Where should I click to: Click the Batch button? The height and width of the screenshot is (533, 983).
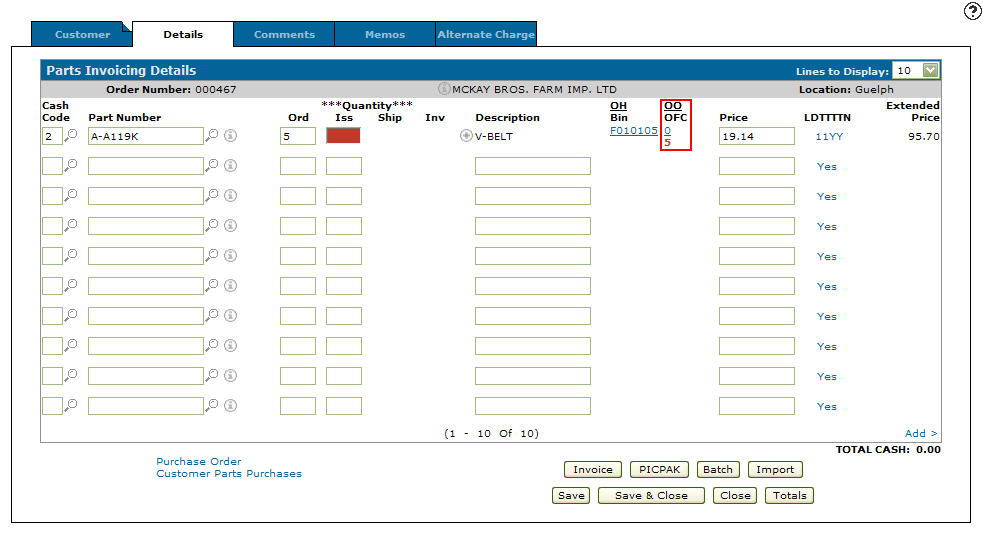(x=718, y=470)
